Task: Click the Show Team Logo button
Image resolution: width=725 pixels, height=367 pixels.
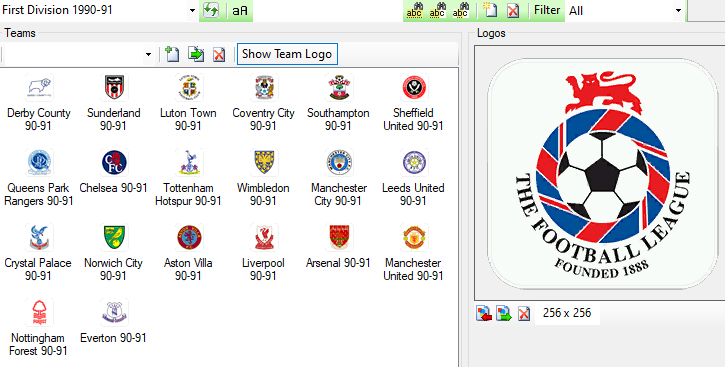Action: 287,54
